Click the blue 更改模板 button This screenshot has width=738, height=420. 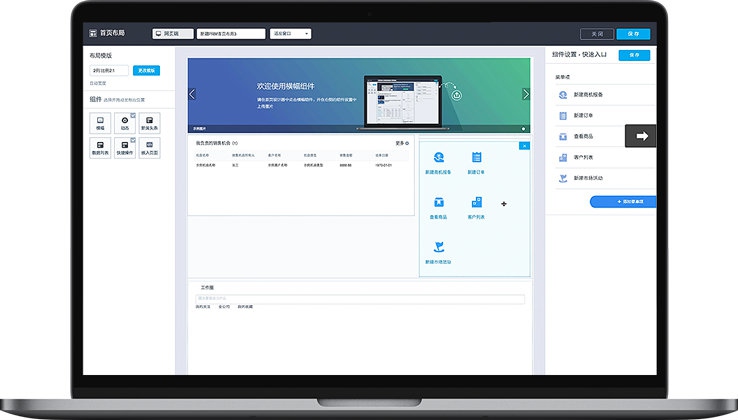coord(146,71)
